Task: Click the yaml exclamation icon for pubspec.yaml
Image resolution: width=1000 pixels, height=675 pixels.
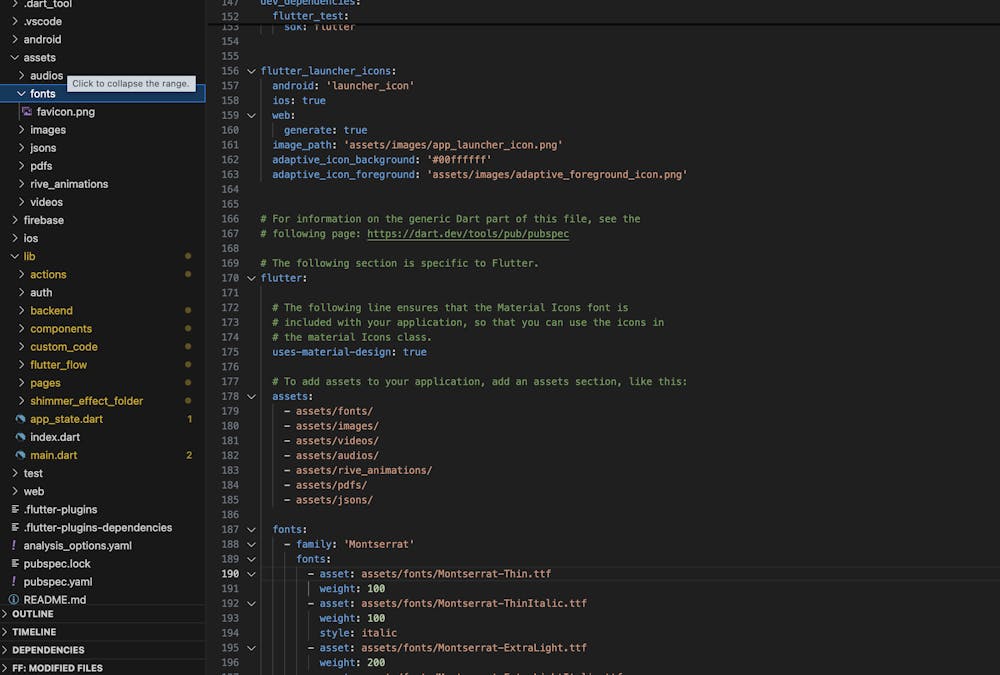Action: tap(14, 582)
